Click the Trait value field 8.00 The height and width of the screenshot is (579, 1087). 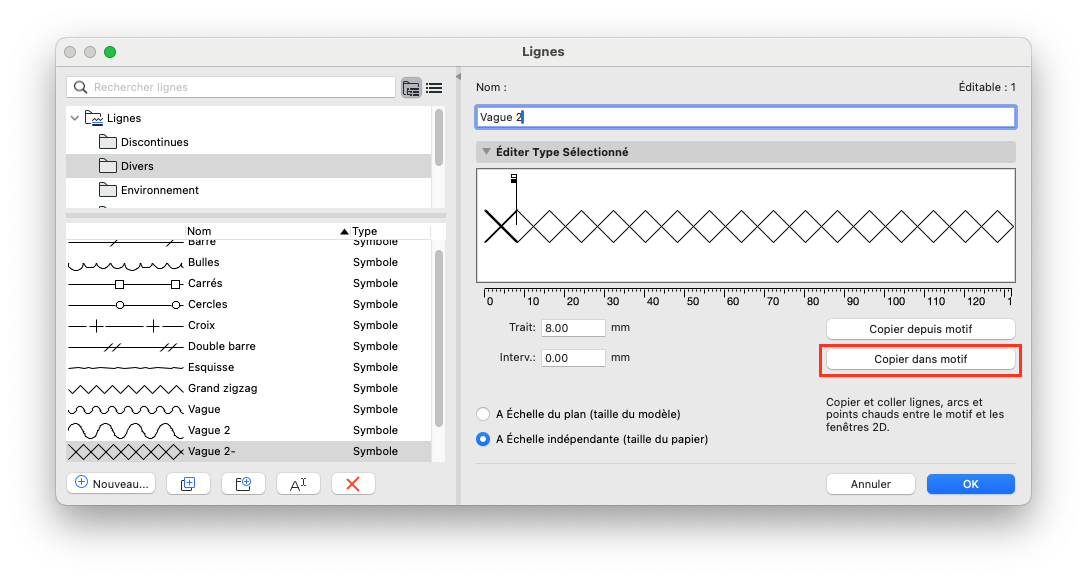click(573, 328)
